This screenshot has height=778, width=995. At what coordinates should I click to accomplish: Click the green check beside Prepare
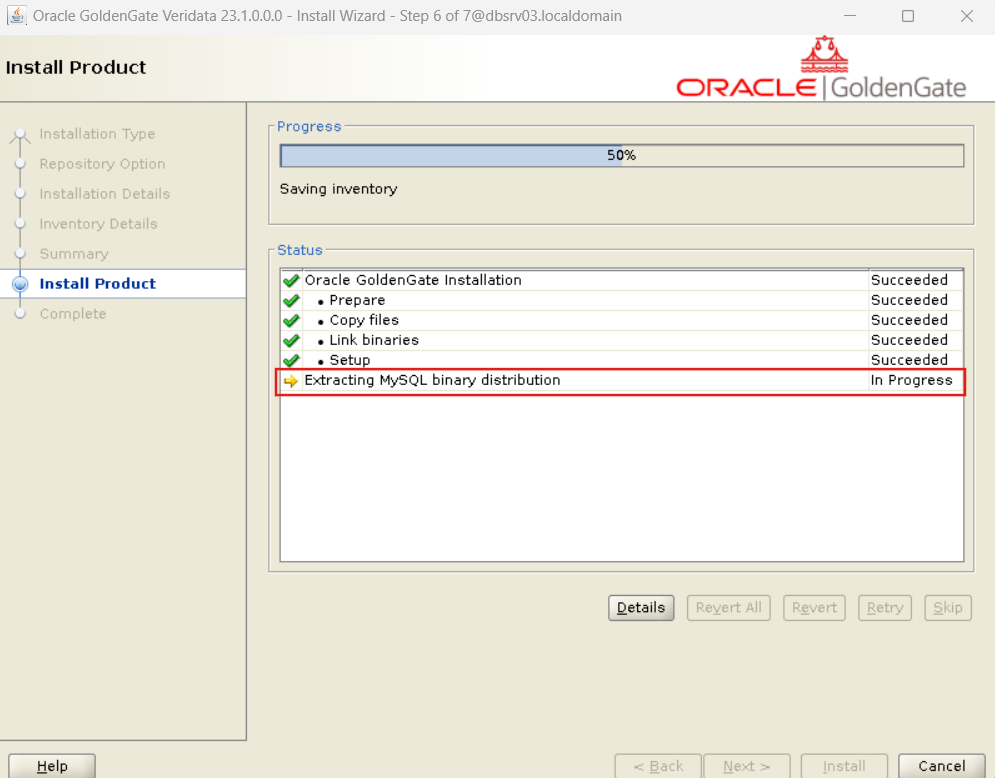(x=291, y=300)
